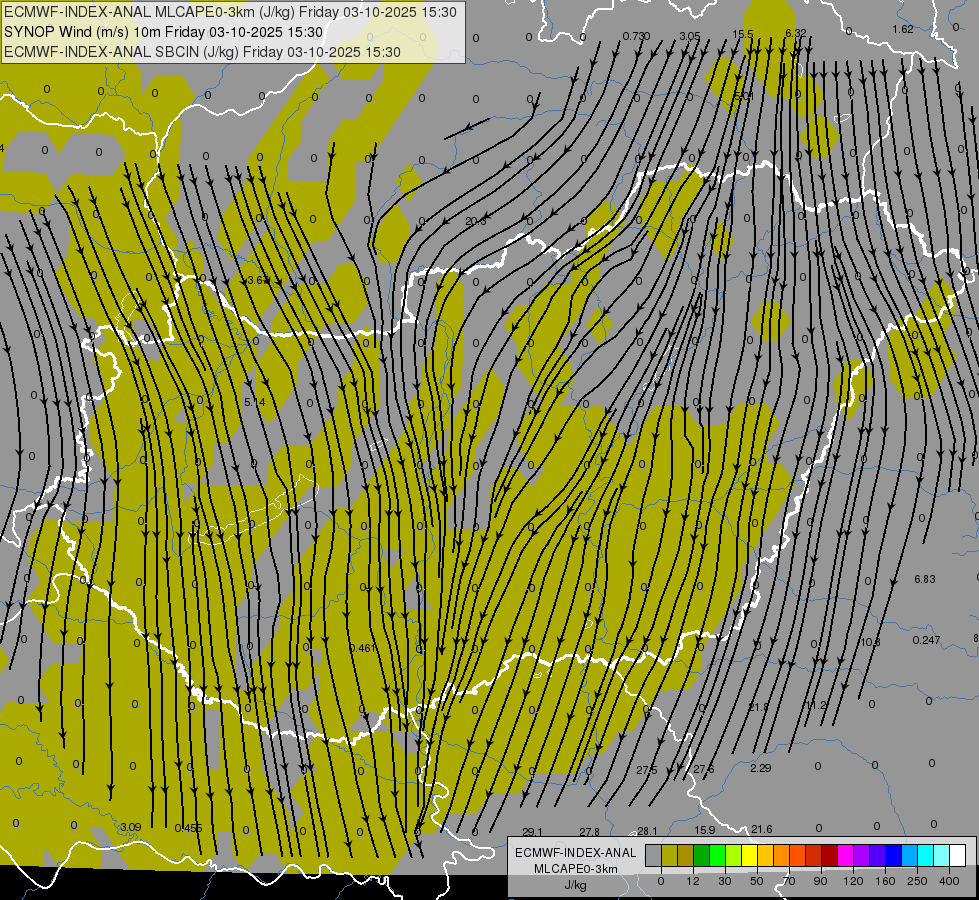Screen dimensions: 979x900
Task: Click the map value 0.455
Action: 188,828
